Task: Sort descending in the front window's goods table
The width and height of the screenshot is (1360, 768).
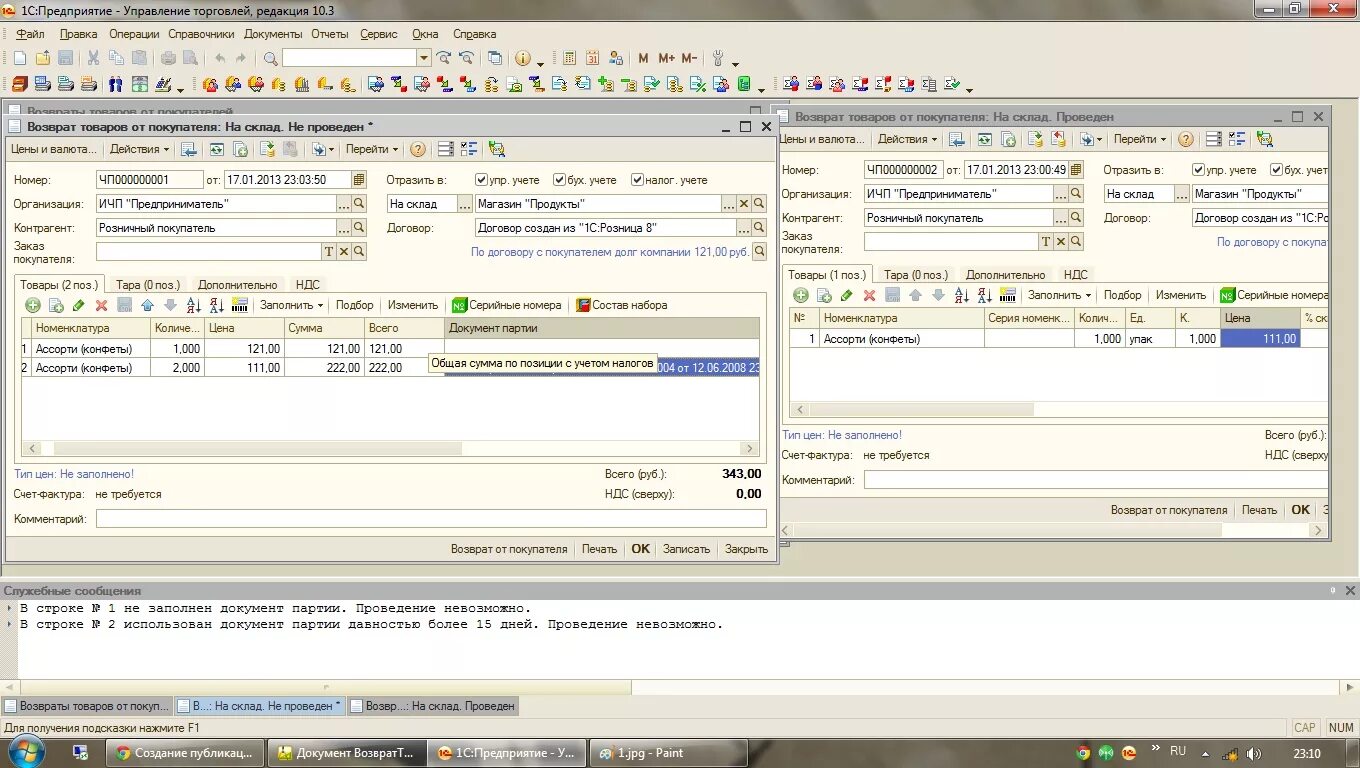Action: (x=216, y=305)
